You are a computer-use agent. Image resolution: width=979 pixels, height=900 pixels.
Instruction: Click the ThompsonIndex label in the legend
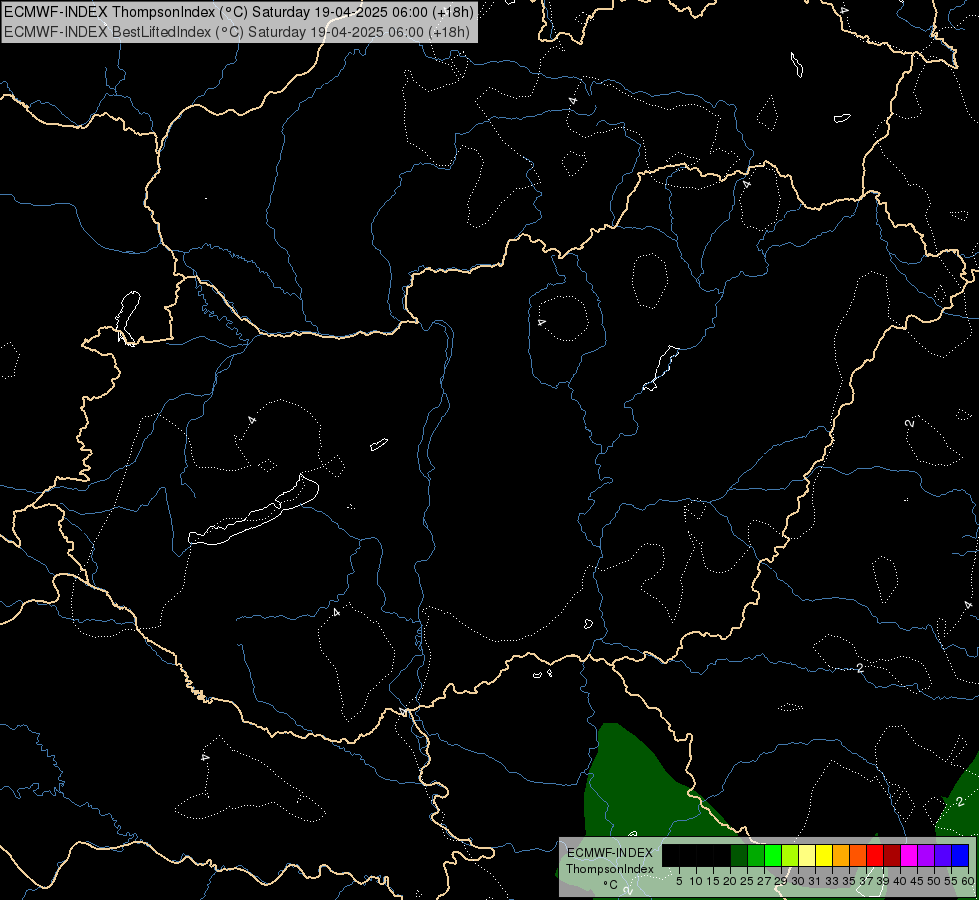coord(609,869)
